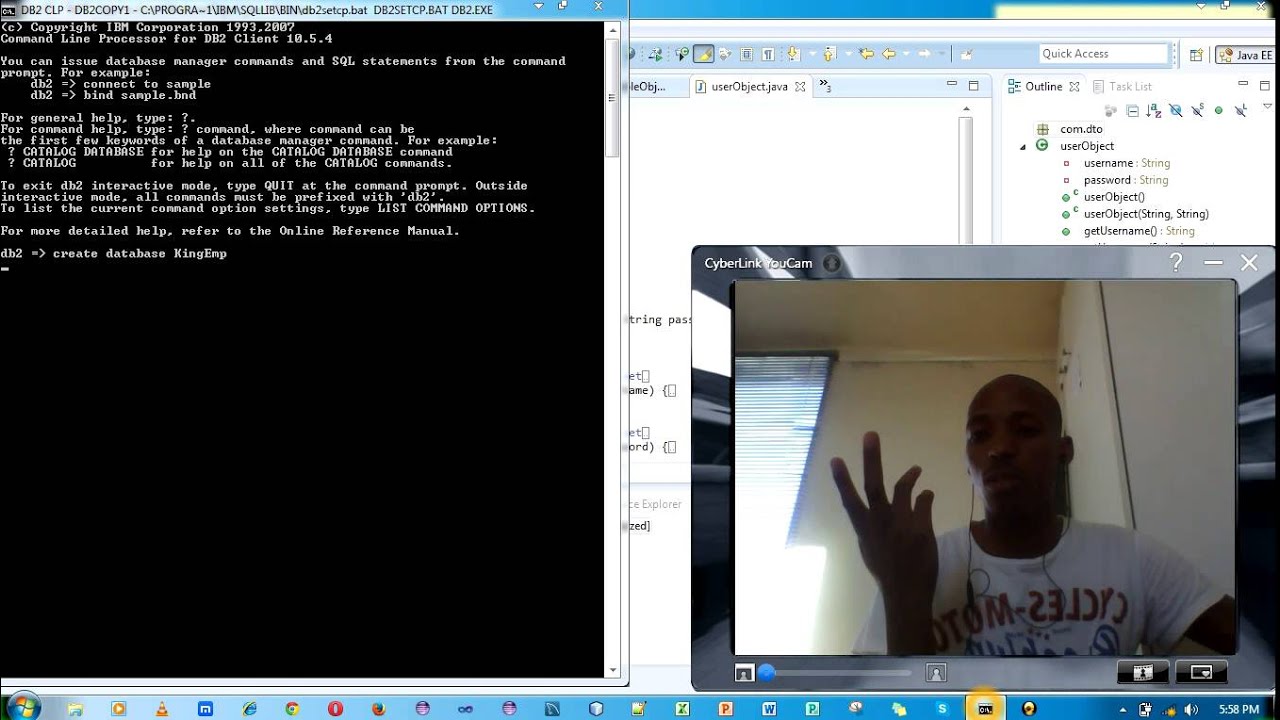1280x720 pixels.
Task: Click the YouCam update arrow icon
Action: 831,263
